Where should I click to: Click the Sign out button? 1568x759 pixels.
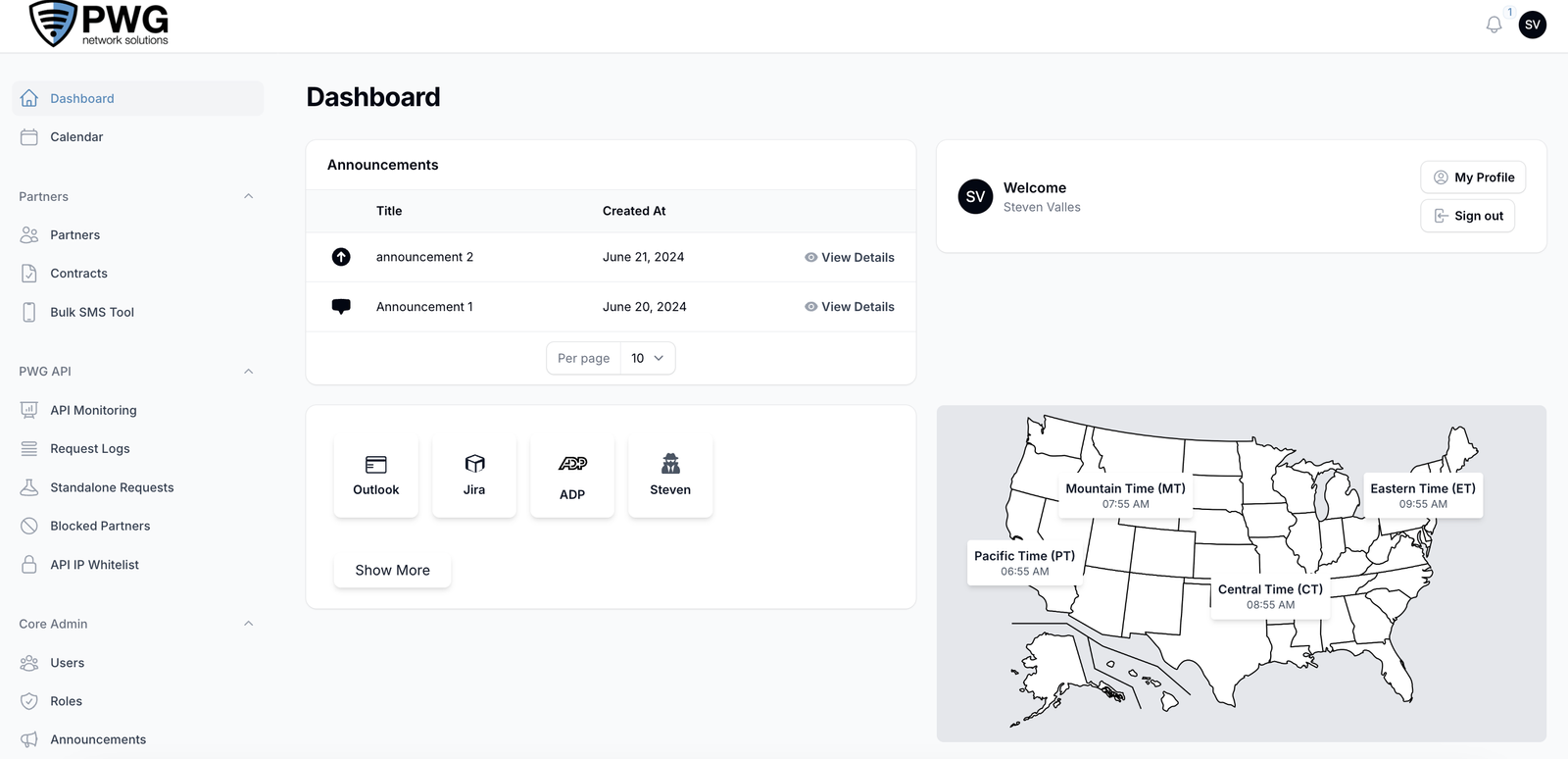(1468, 216)
